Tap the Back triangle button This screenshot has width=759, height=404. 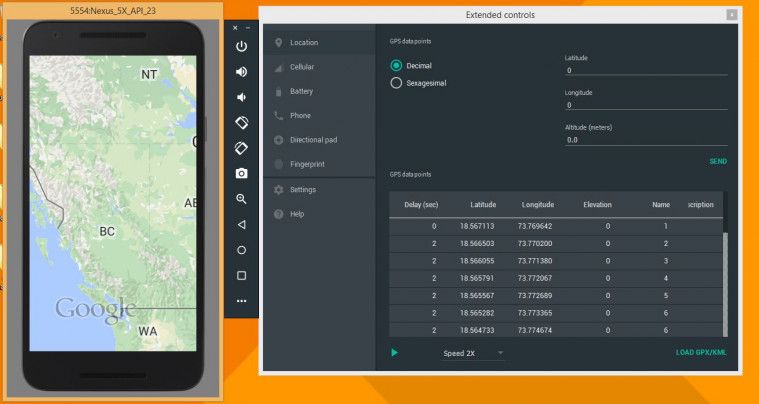[241, 224]
